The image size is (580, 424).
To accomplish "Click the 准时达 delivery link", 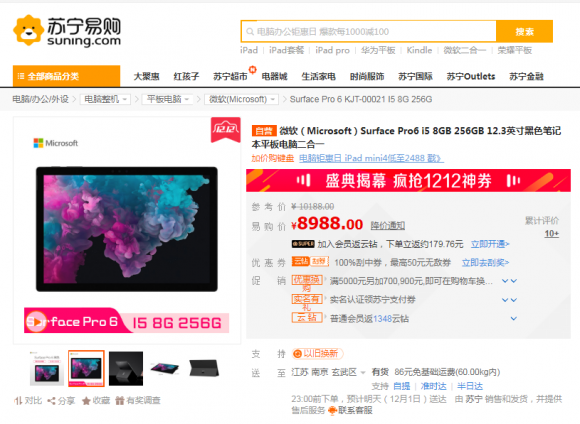I will tap(434, 386).
